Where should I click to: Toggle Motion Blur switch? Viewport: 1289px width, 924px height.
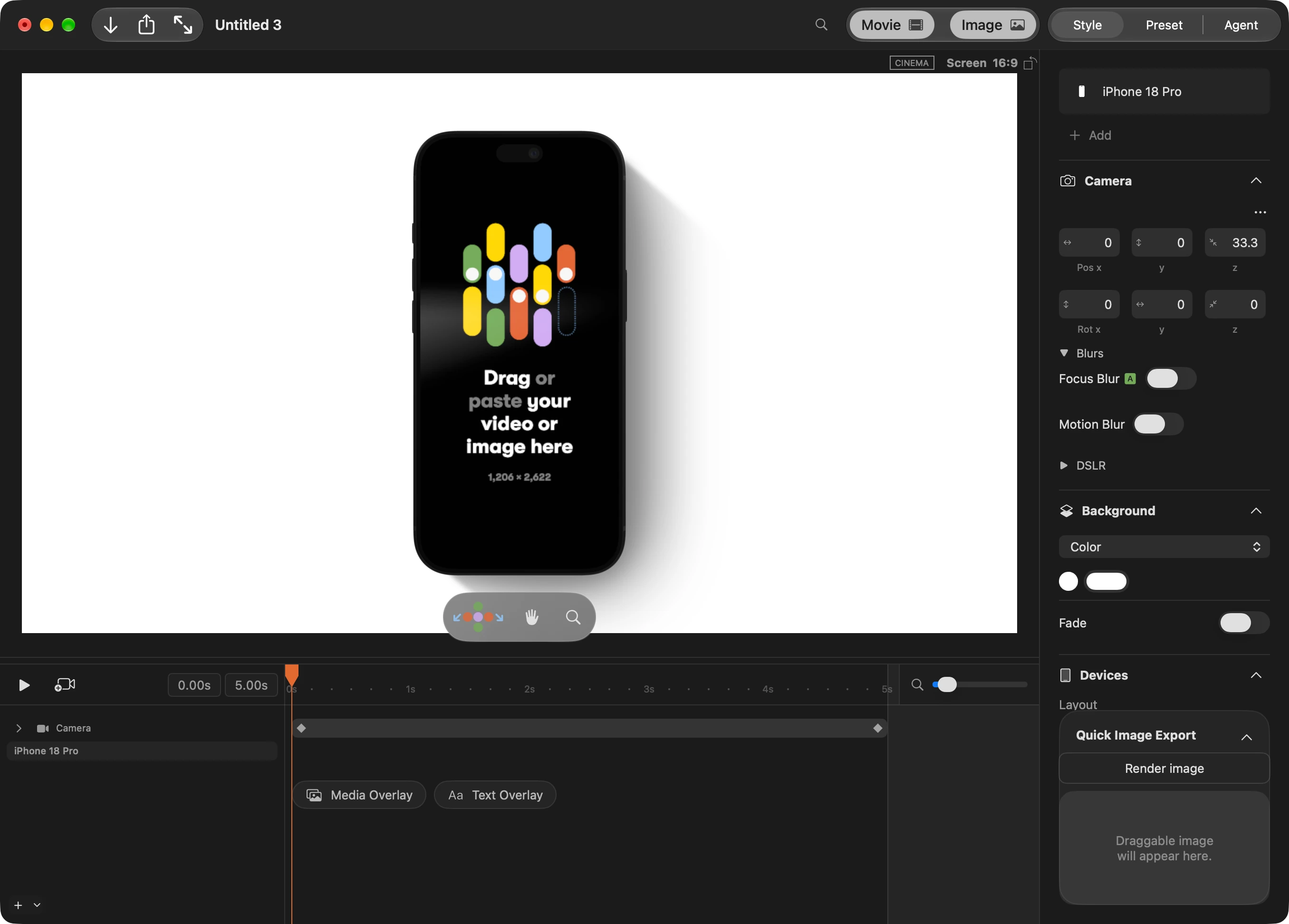[x=1158, y=424]
